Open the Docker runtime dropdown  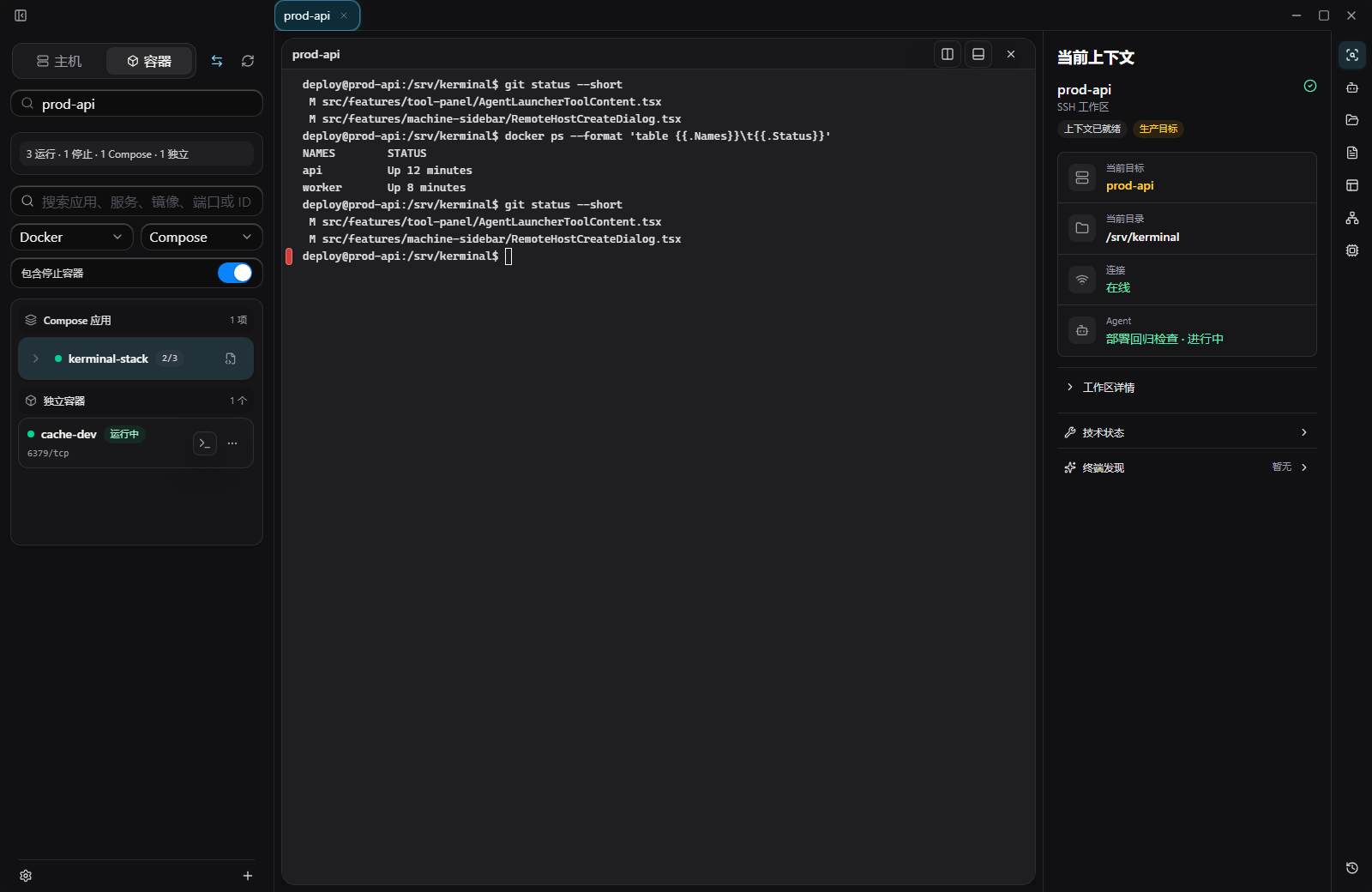click(x=71, y=237)
